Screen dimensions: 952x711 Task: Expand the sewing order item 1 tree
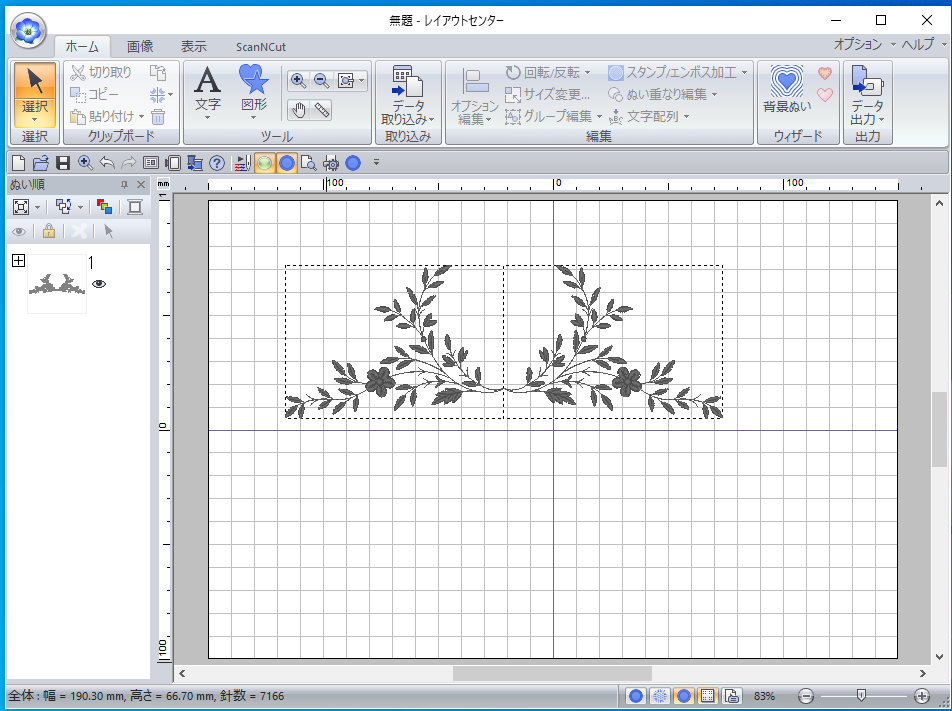click(18, 261)
